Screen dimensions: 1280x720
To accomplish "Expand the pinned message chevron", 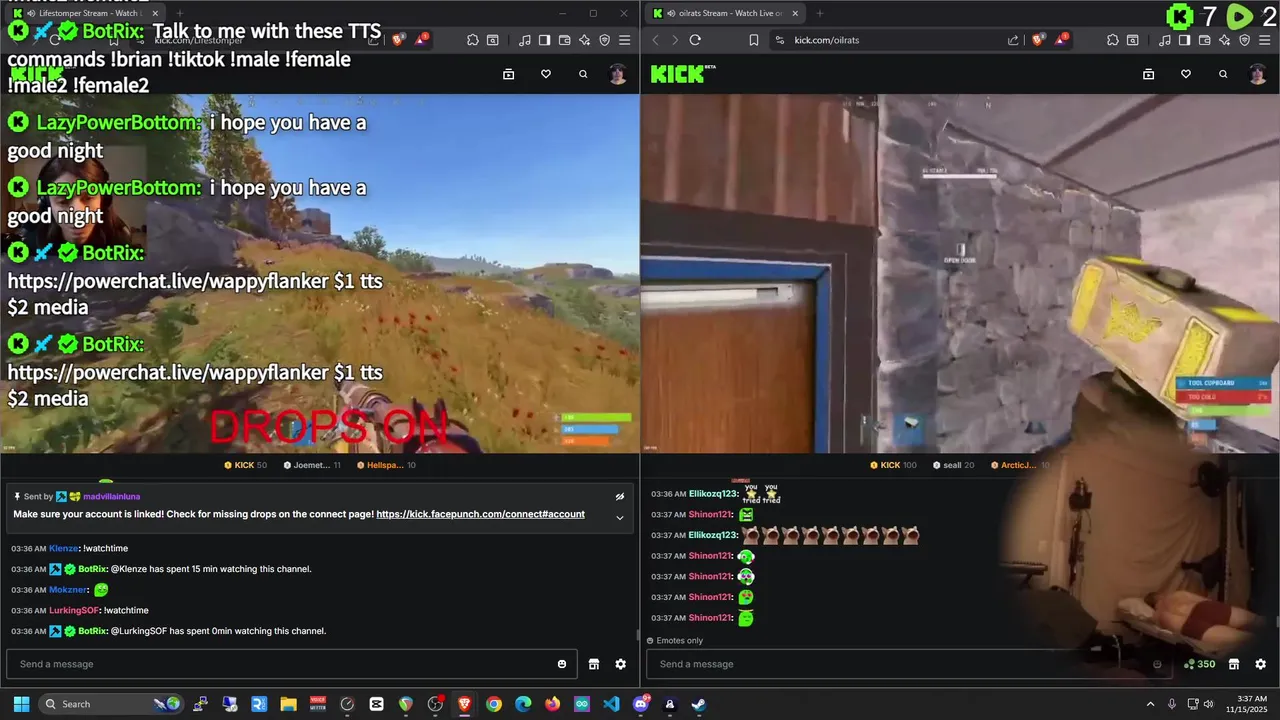I will pyautogui.click(x=620, y=517).
